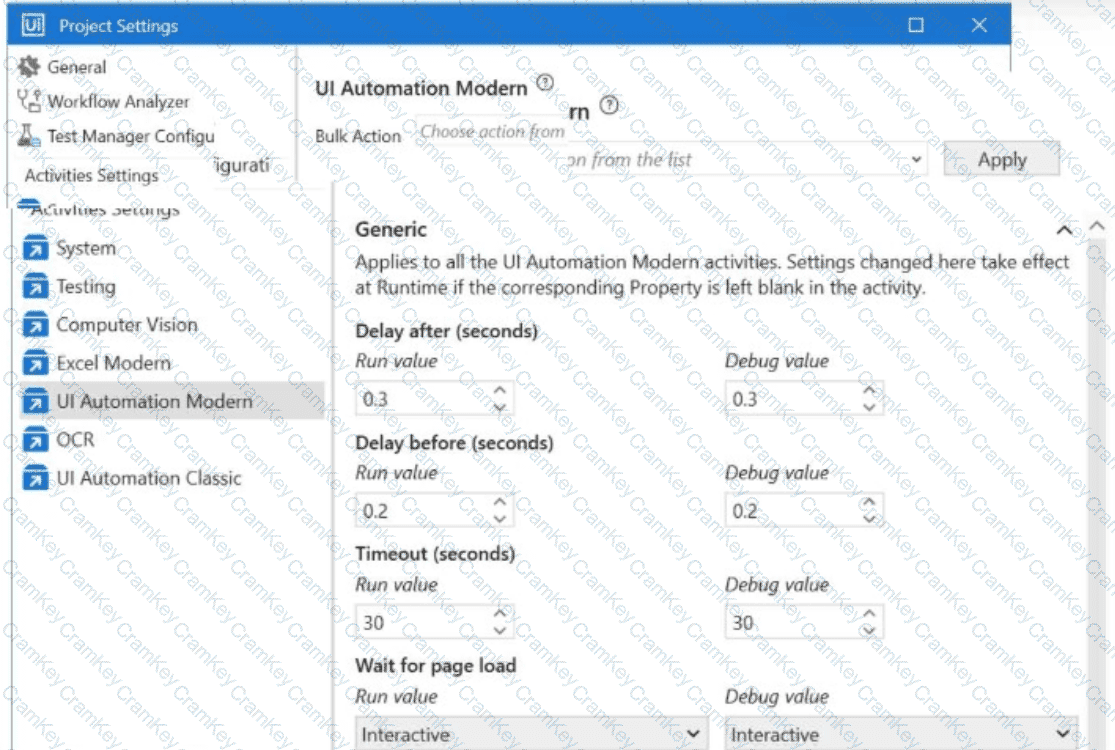Screen dimensions: 1115x750
Task: Click the Testing package icon
Action: [36, 286]
